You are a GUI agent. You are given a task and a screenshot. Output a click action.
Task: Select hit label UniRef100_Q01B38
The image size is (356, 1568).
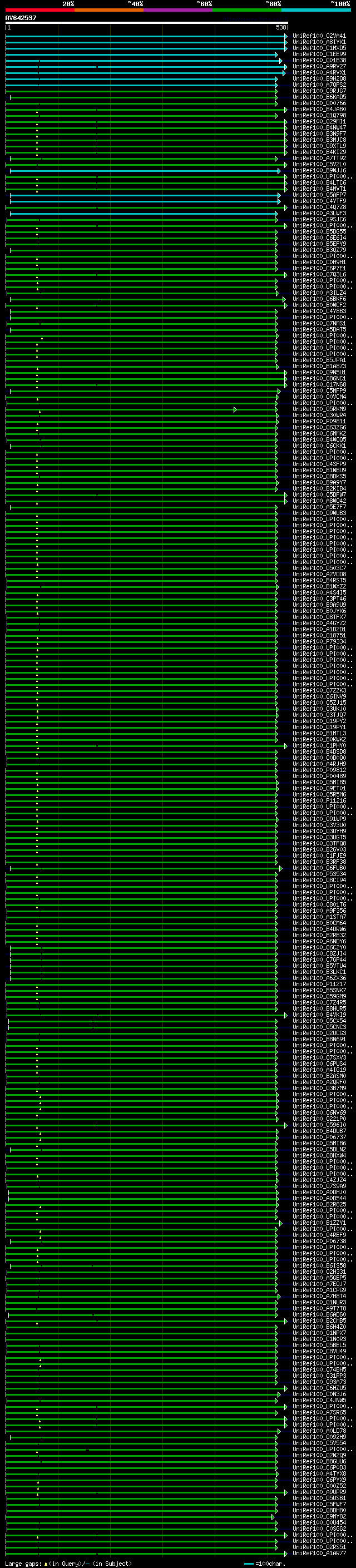pos(319,60)
